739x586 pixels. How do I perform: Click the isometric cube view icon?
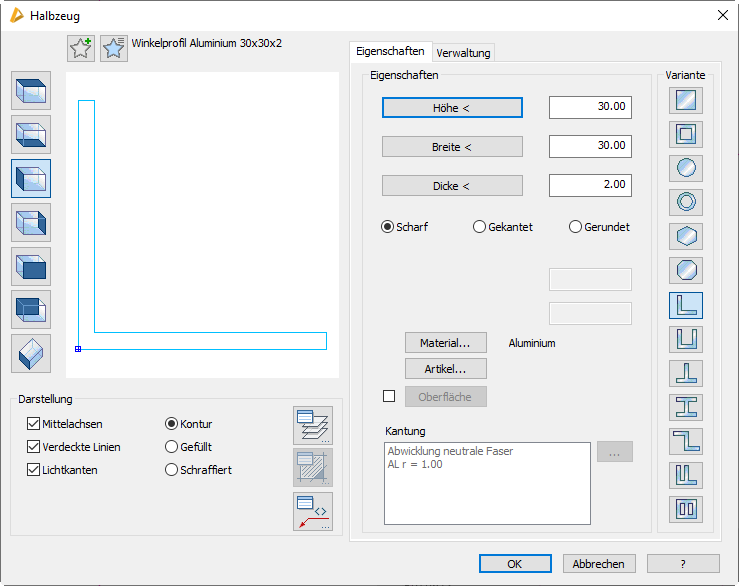[x=31, y=354]
